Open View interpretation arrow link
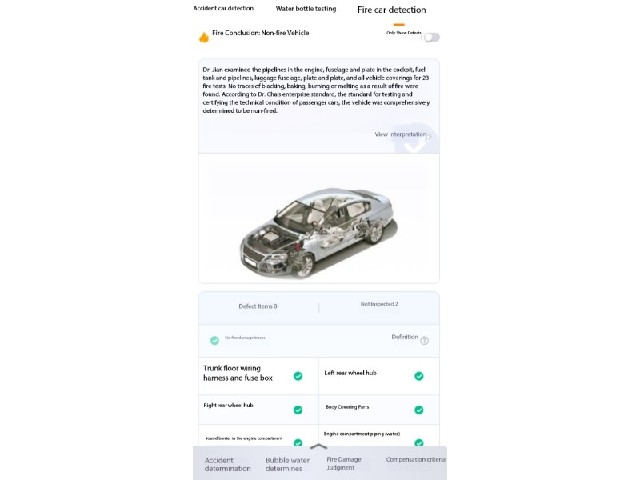Image resolution: width=640 pixels, height=480 pixels. pyautogui.click(x=402, y=135)
